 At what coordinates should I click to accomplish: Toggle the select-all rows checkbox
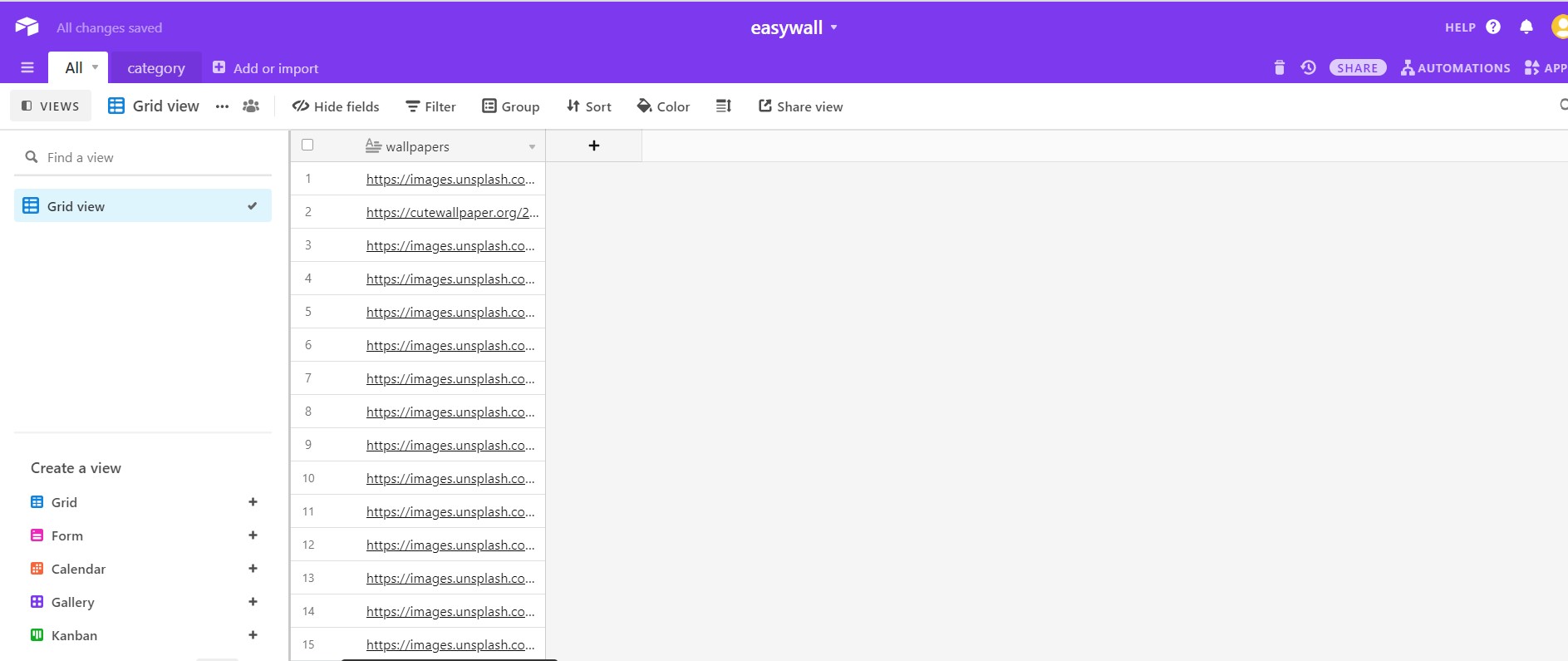[307, 145]
